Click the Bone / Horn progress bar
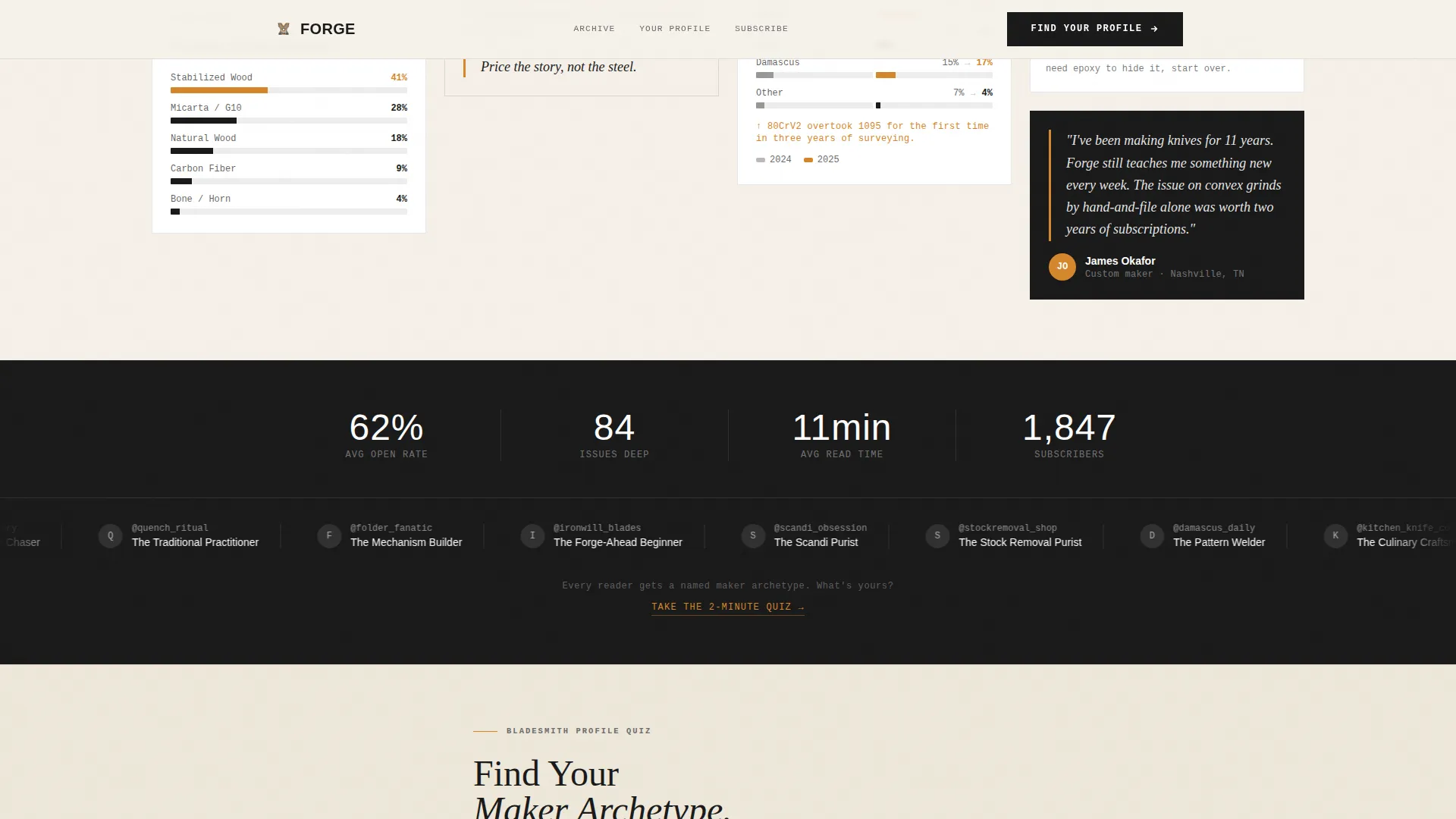This screenshot has width=1456, height=819. 289,212
